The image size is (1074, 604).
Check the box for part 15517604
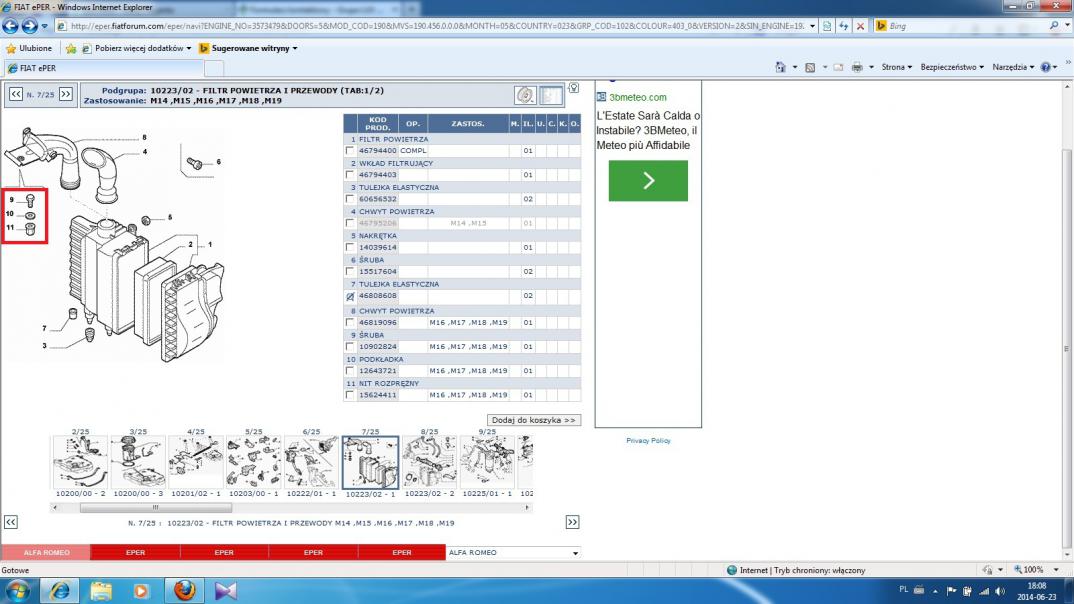click(350, 272)
